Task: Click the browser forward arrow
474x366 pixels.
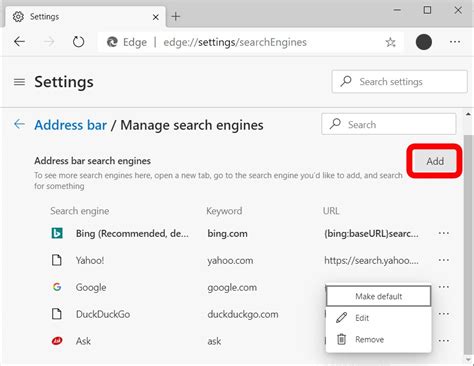Action: tap(49, 42)
